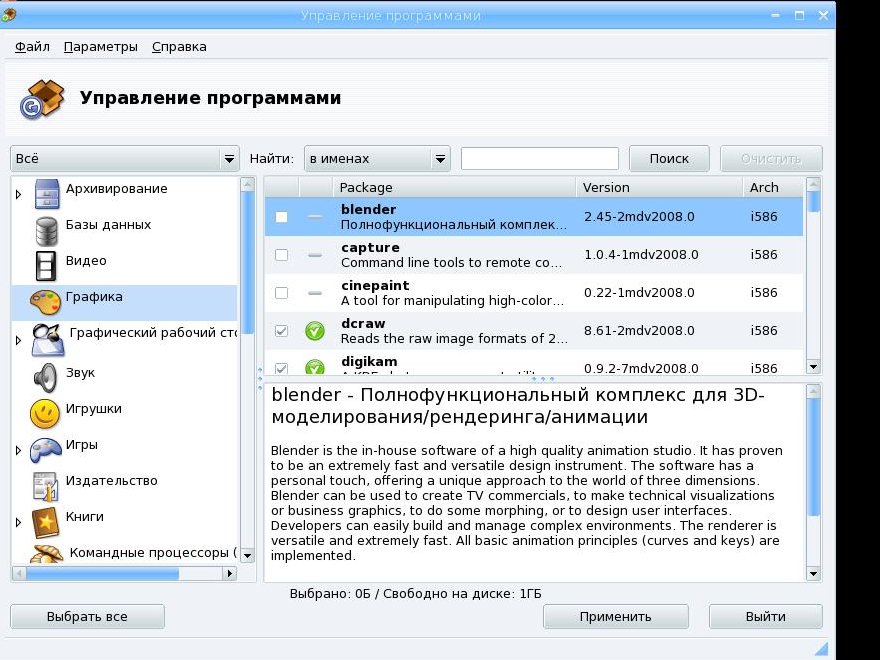Click the Выйти quit button
Viewport: 880px width, 660px height.
[766, 617]
